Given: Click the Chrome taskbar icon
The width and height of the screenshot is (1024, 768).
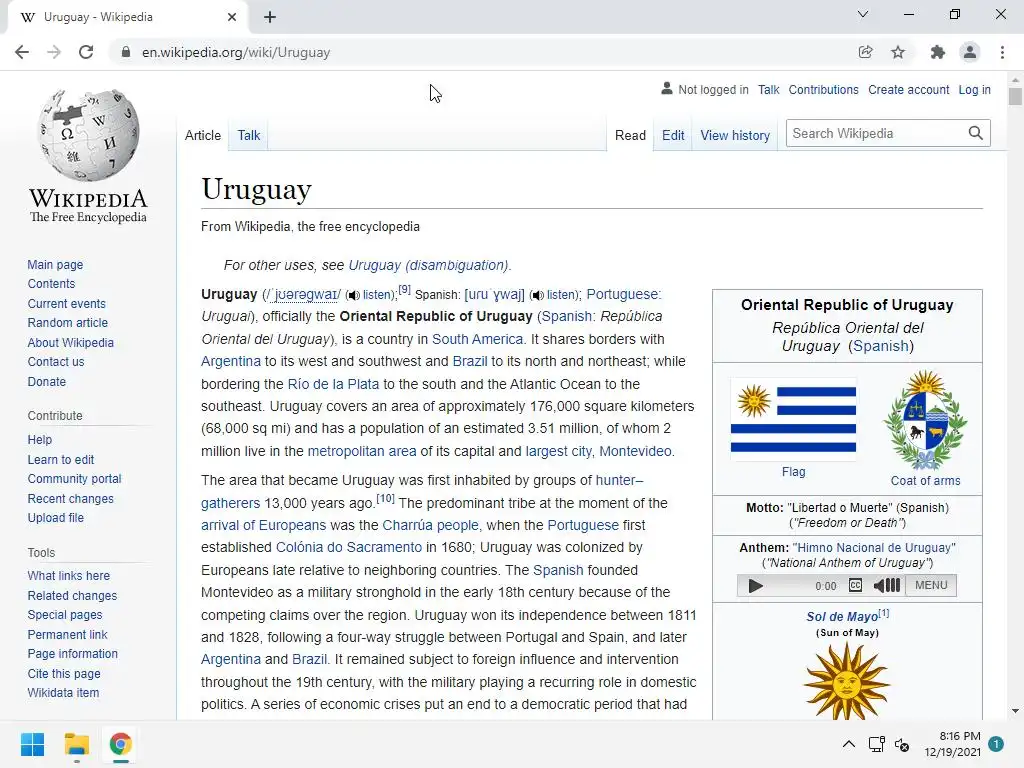Looking at the screenshot, I should 121,744.
